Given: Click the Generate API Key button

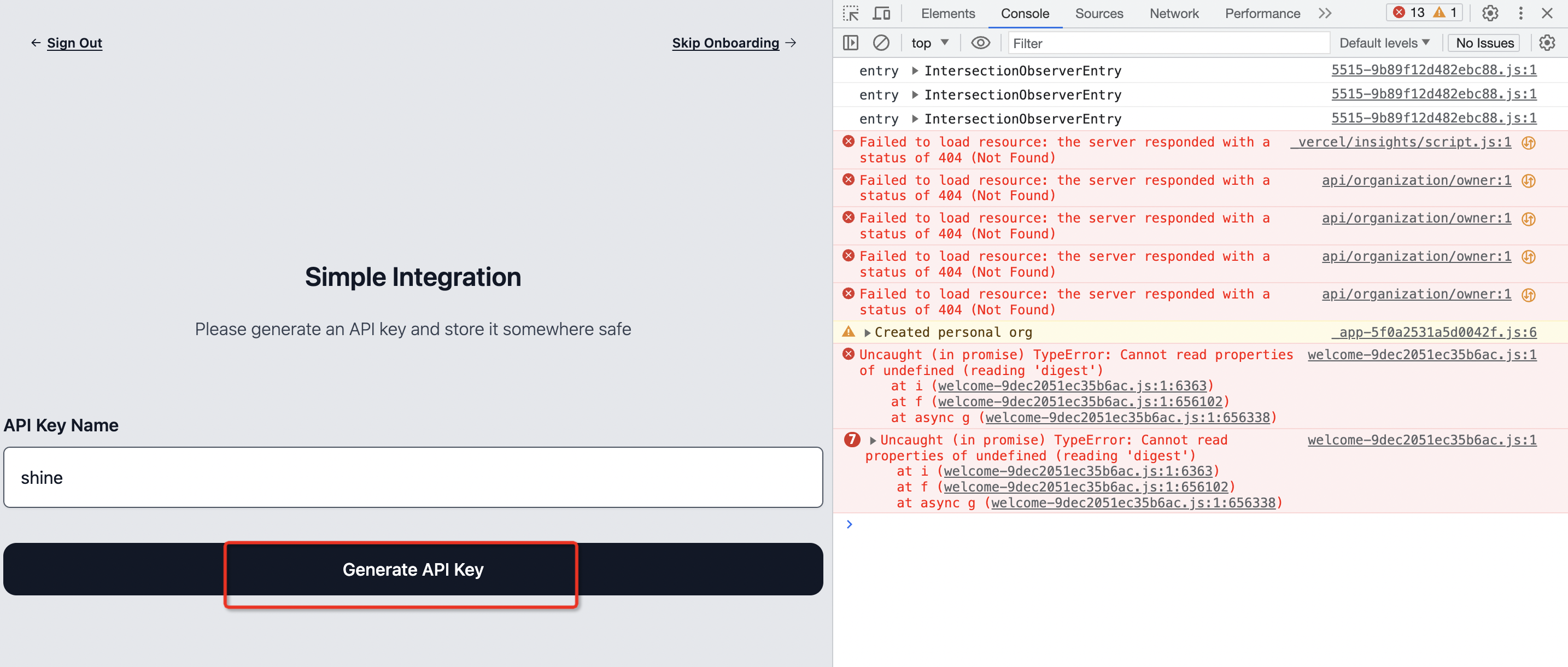Looking at the screenshot, I should click(x=413, y=570).
